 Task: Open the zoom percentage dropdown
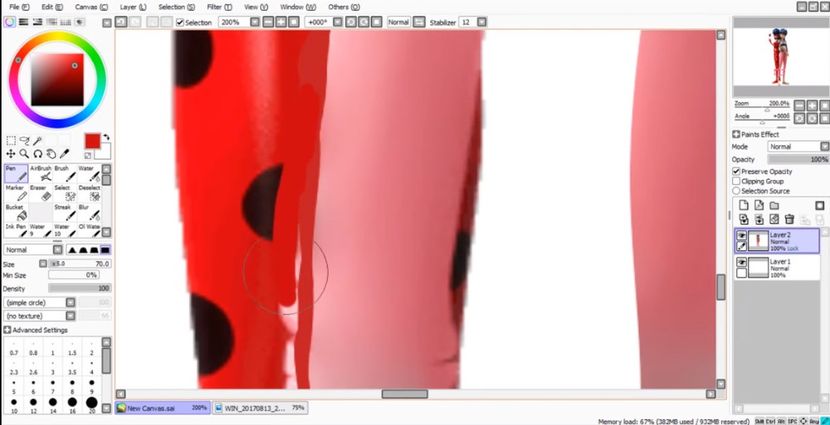click(x=255, y=22)
